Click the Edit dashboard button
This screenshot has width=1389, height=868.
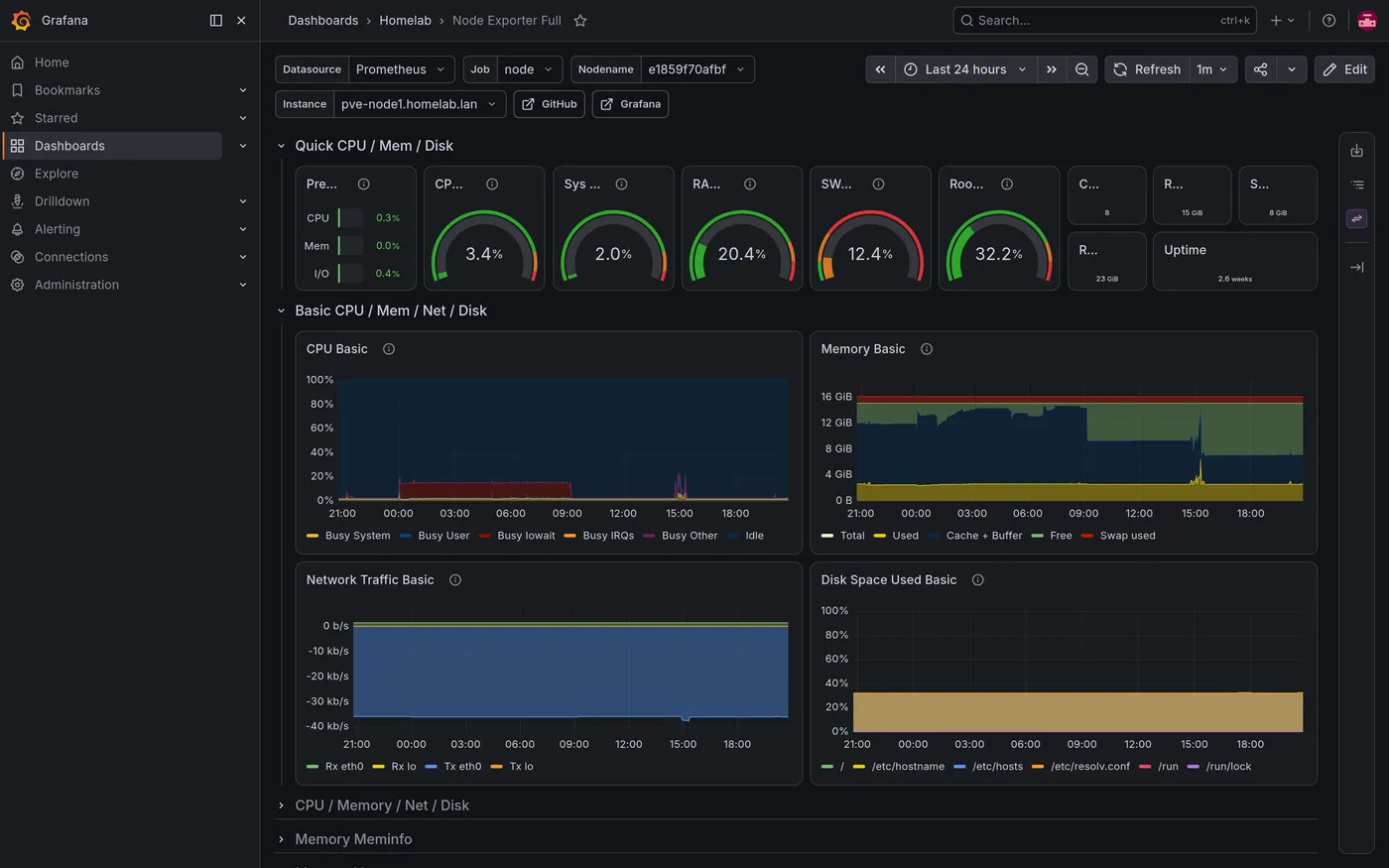[x=1344, y=69]
